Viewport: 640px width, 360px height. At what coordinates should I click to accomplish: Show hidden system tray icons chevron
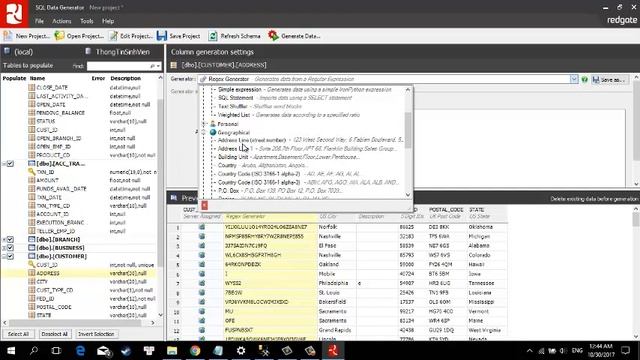tap(529, 351)
